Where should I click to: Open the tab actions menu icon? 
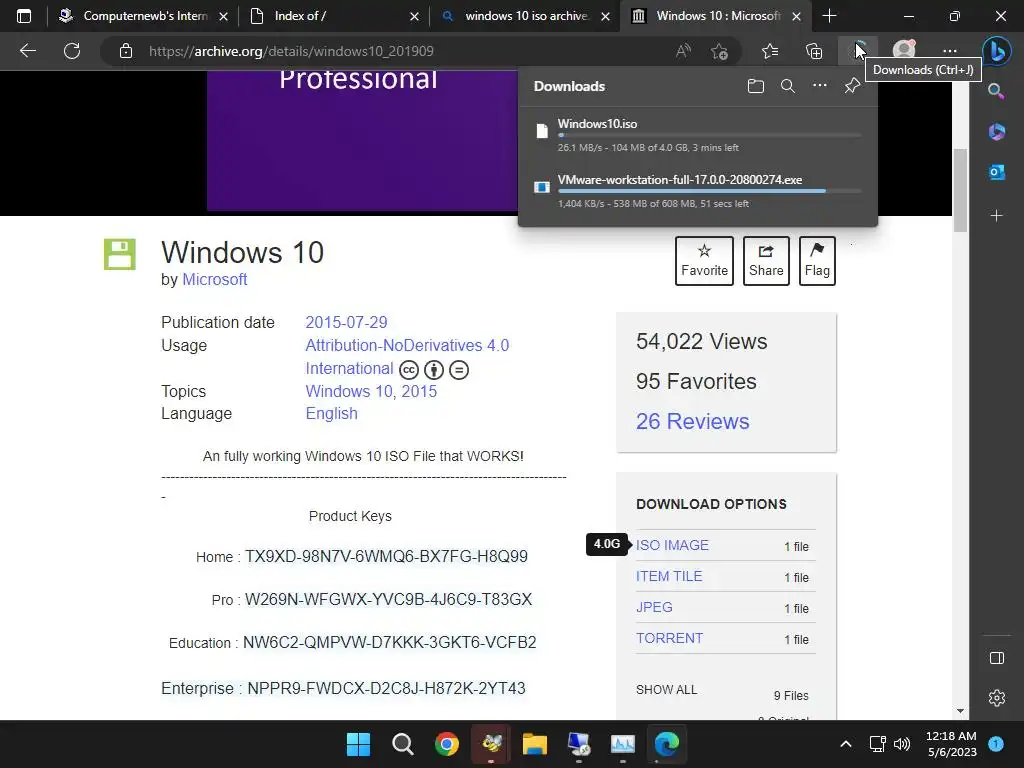(24, 16)
